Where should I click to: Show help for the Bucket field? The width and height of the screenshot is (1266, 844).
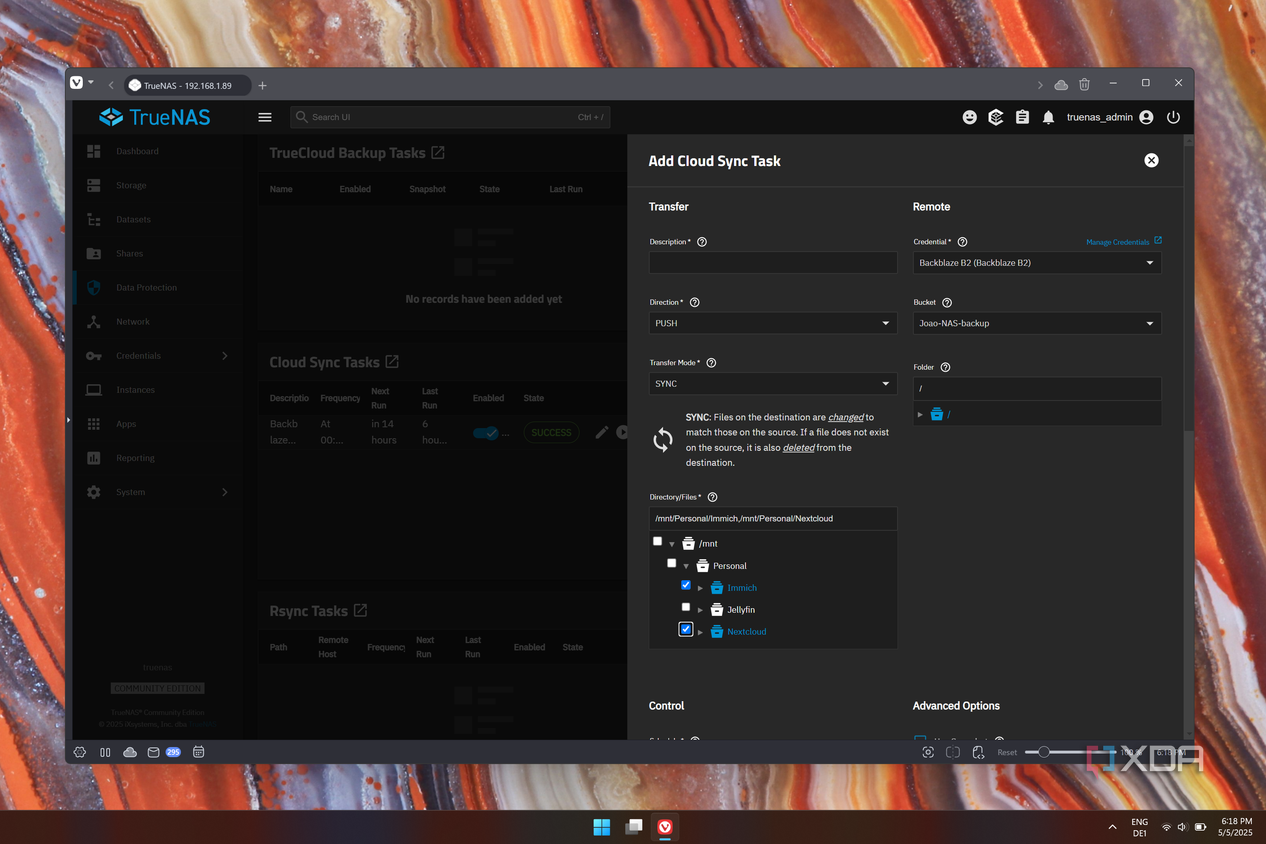(x=947, y=302)
